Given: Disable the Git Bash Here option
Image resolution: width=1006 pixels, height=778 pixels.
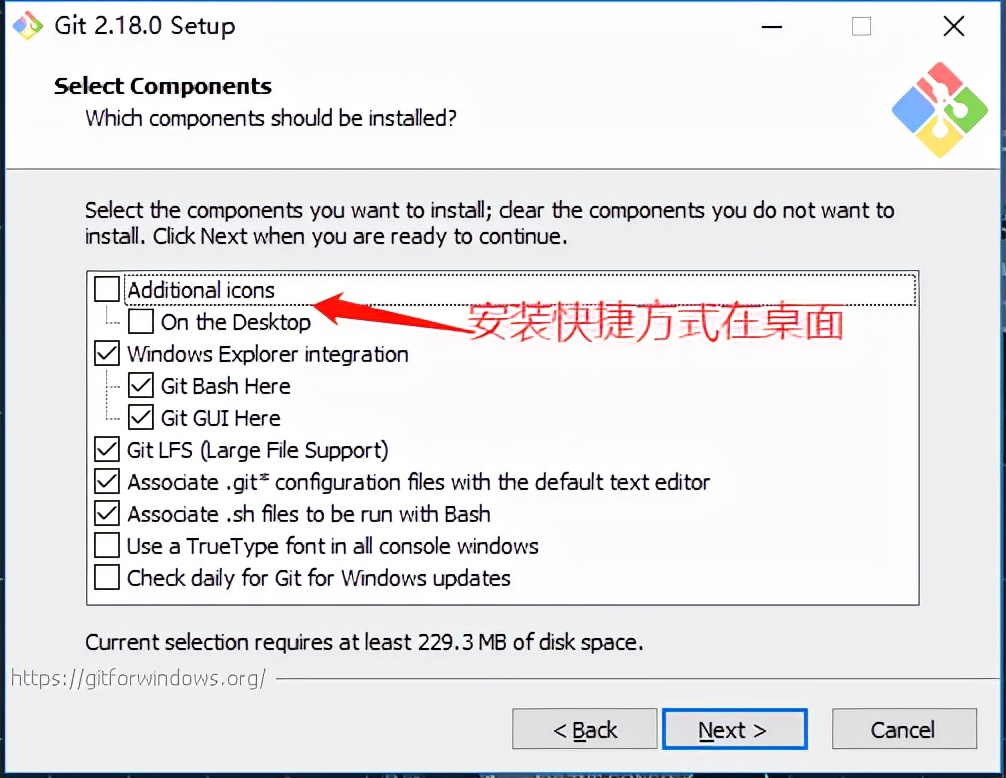Looking at the screenshot, I should point(141,386).
